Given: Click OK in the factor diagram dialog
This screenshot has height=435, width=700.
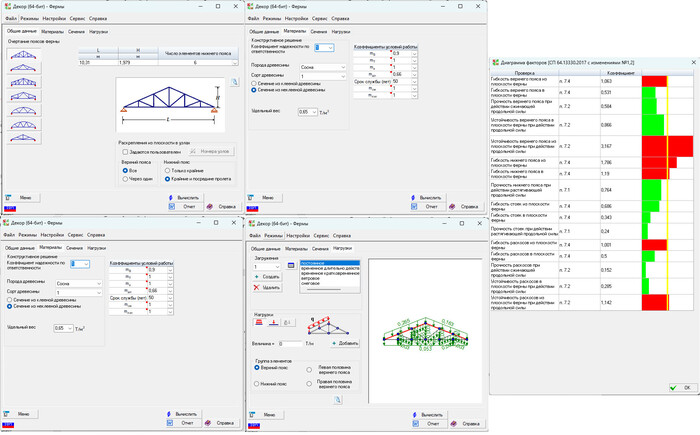Looking at the screenshot, I should (683, 388).
